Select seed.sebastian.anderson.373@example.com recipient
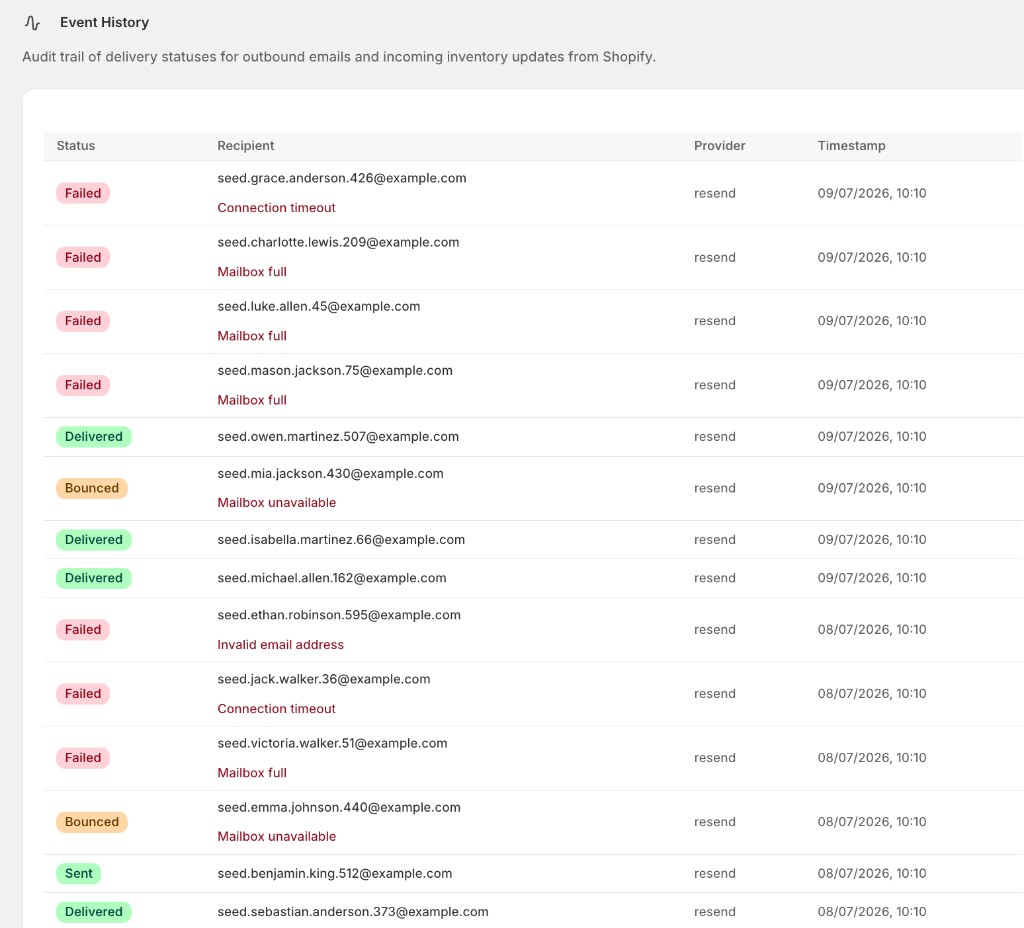The image size is (1024, 928). tap(353, 912)
